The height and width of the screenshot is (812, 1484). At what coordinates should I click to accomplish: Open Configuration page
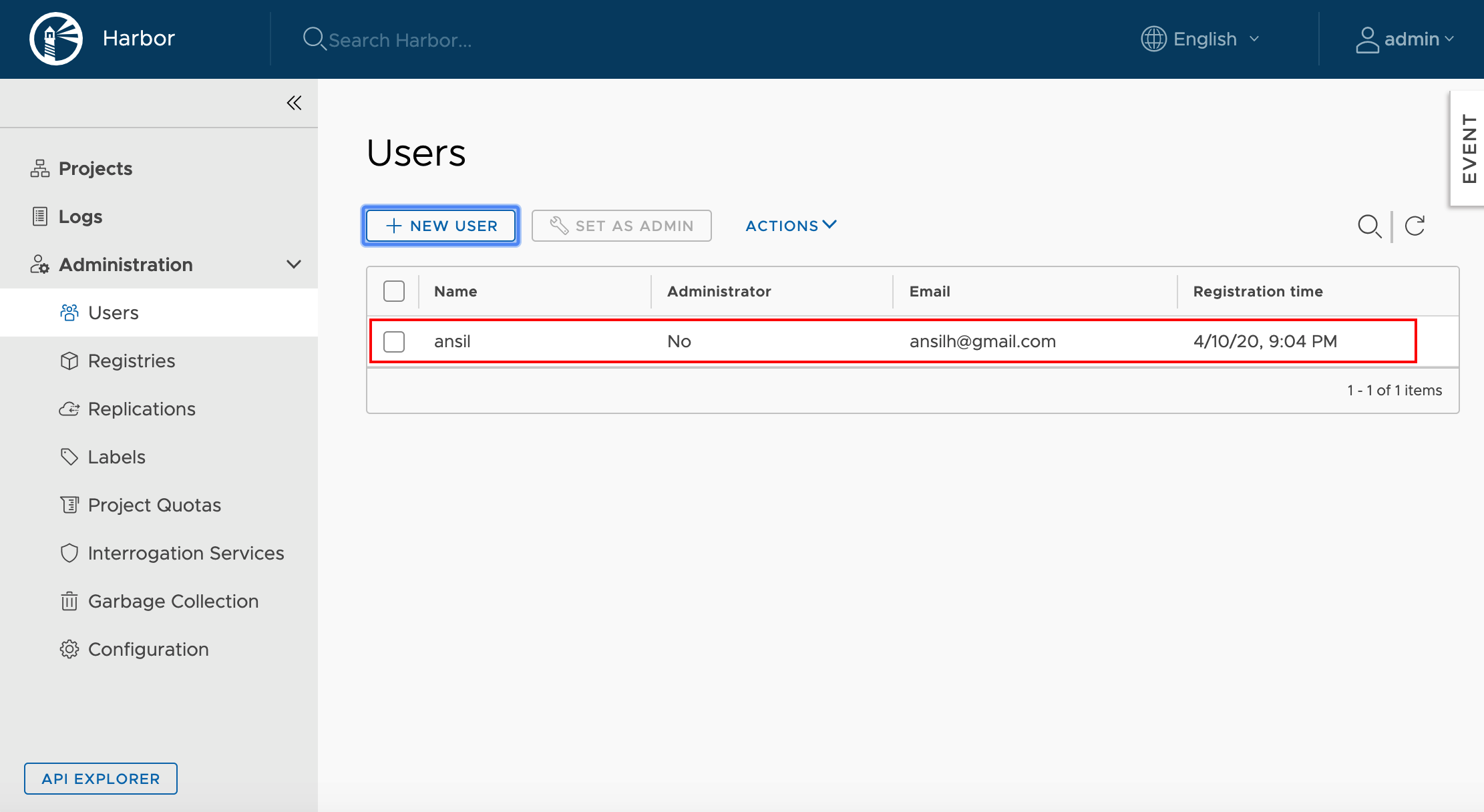[148, 649]
